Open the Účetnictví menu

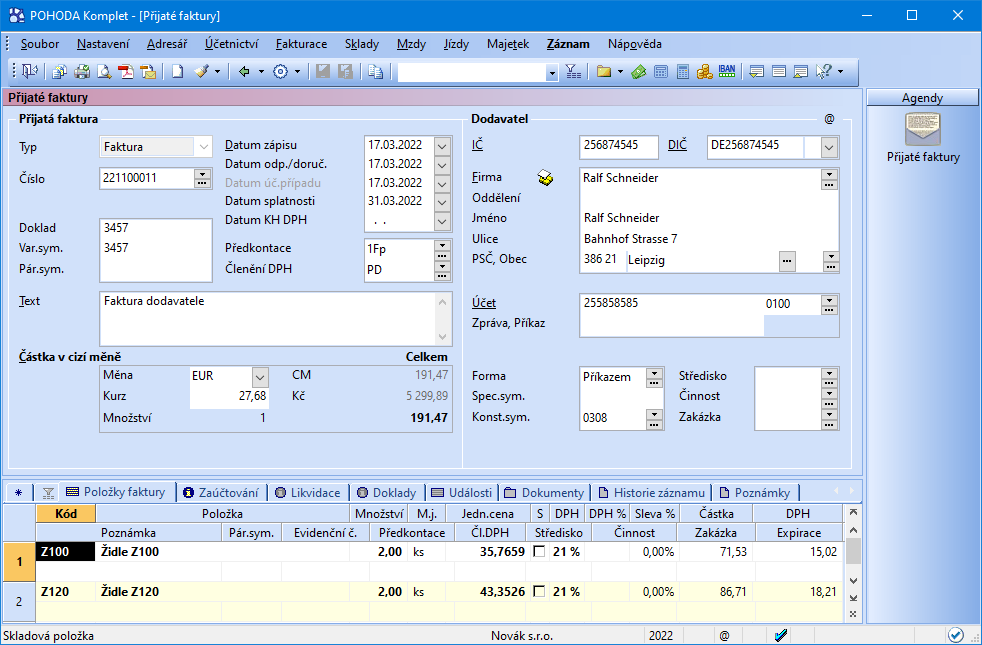click(232, 44)
